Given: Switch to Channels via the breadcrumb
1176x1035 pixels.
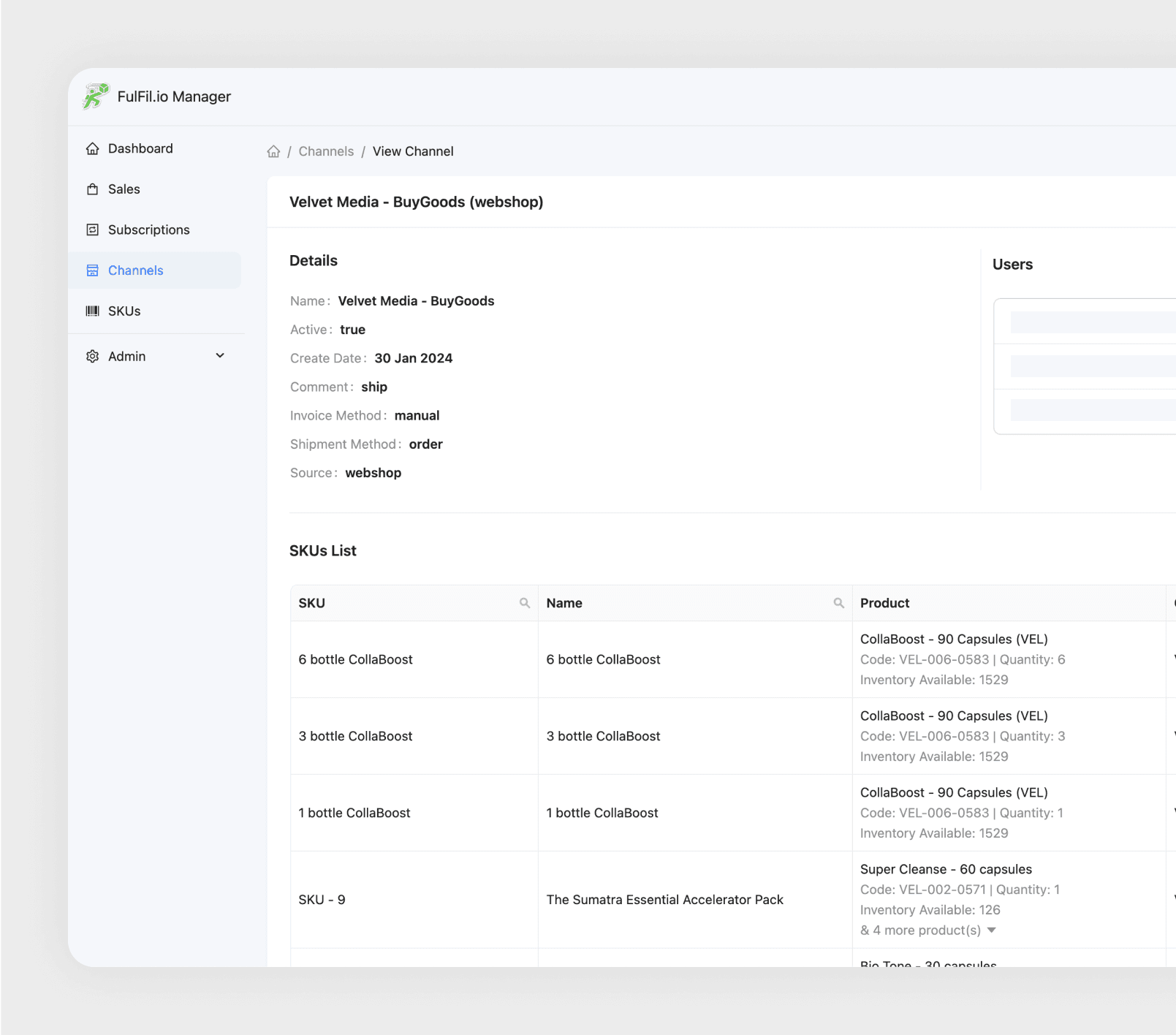Looking at the screenshot, I should tap(326, 151).
